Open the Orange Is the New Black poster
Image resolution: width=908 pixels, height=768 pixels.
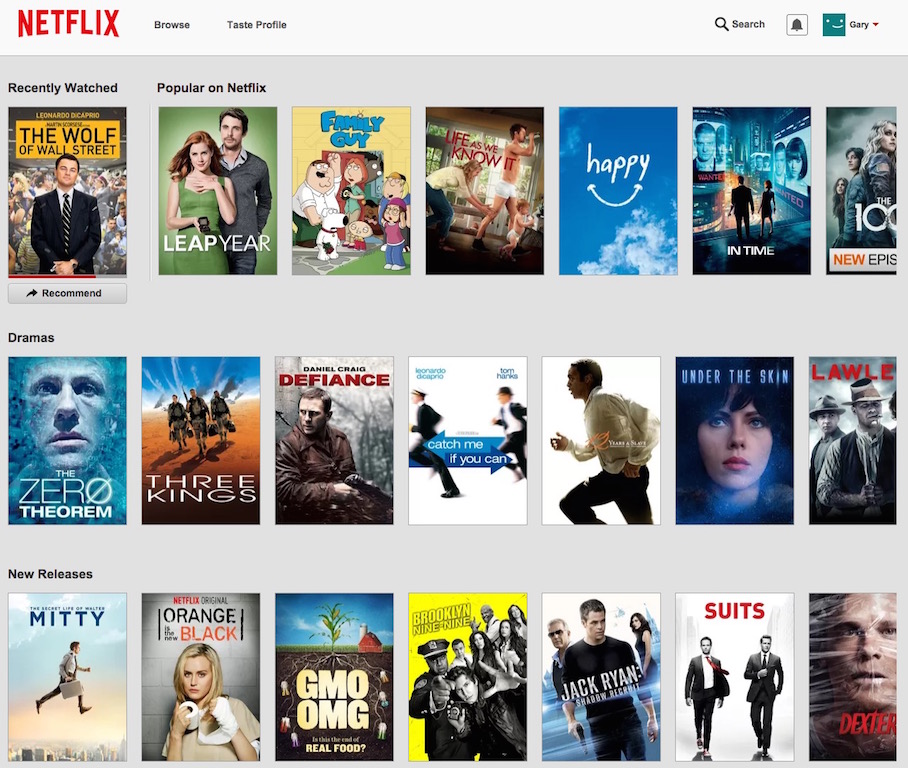pos(201,677)
